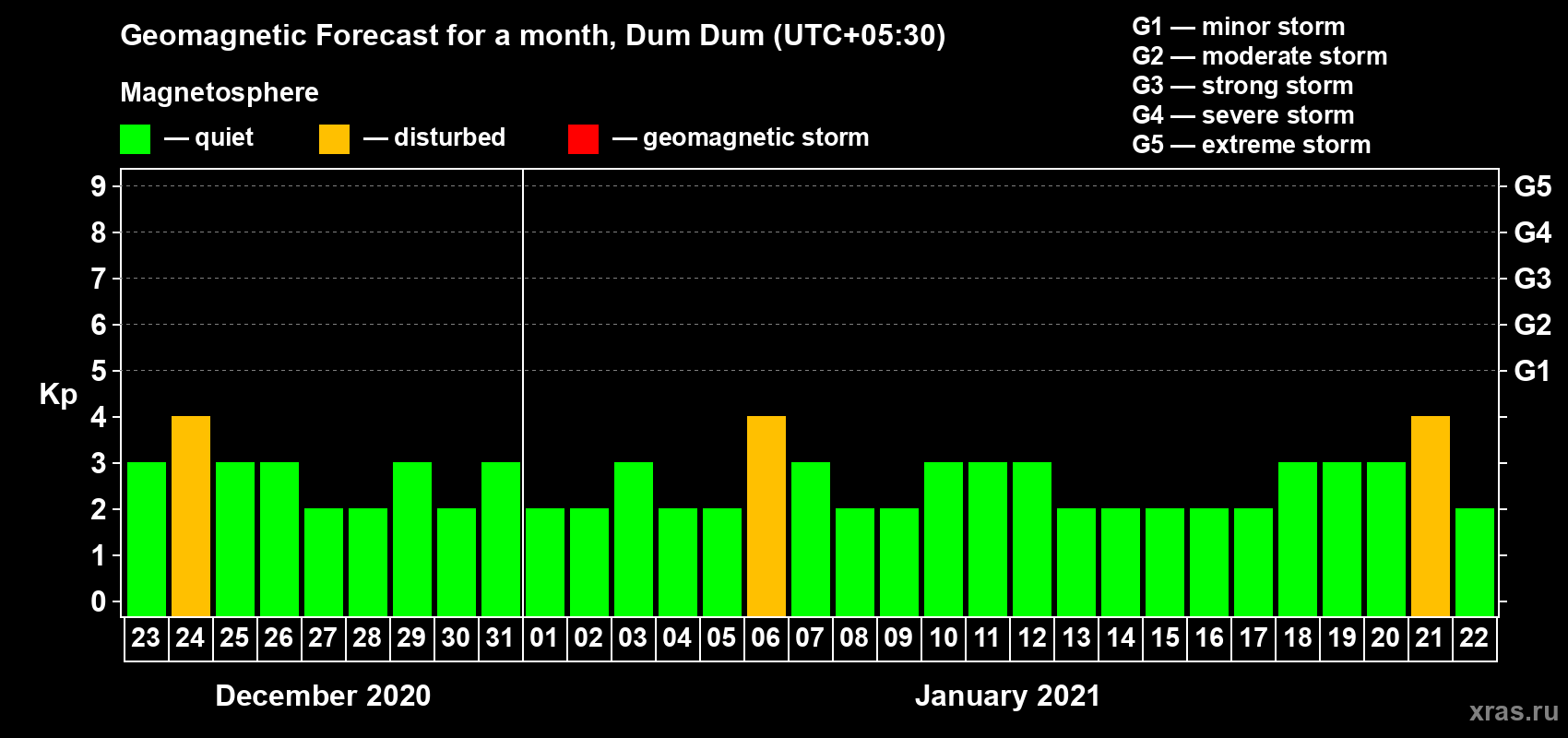Click date label 15 on the axis

tap(1164, 637)
